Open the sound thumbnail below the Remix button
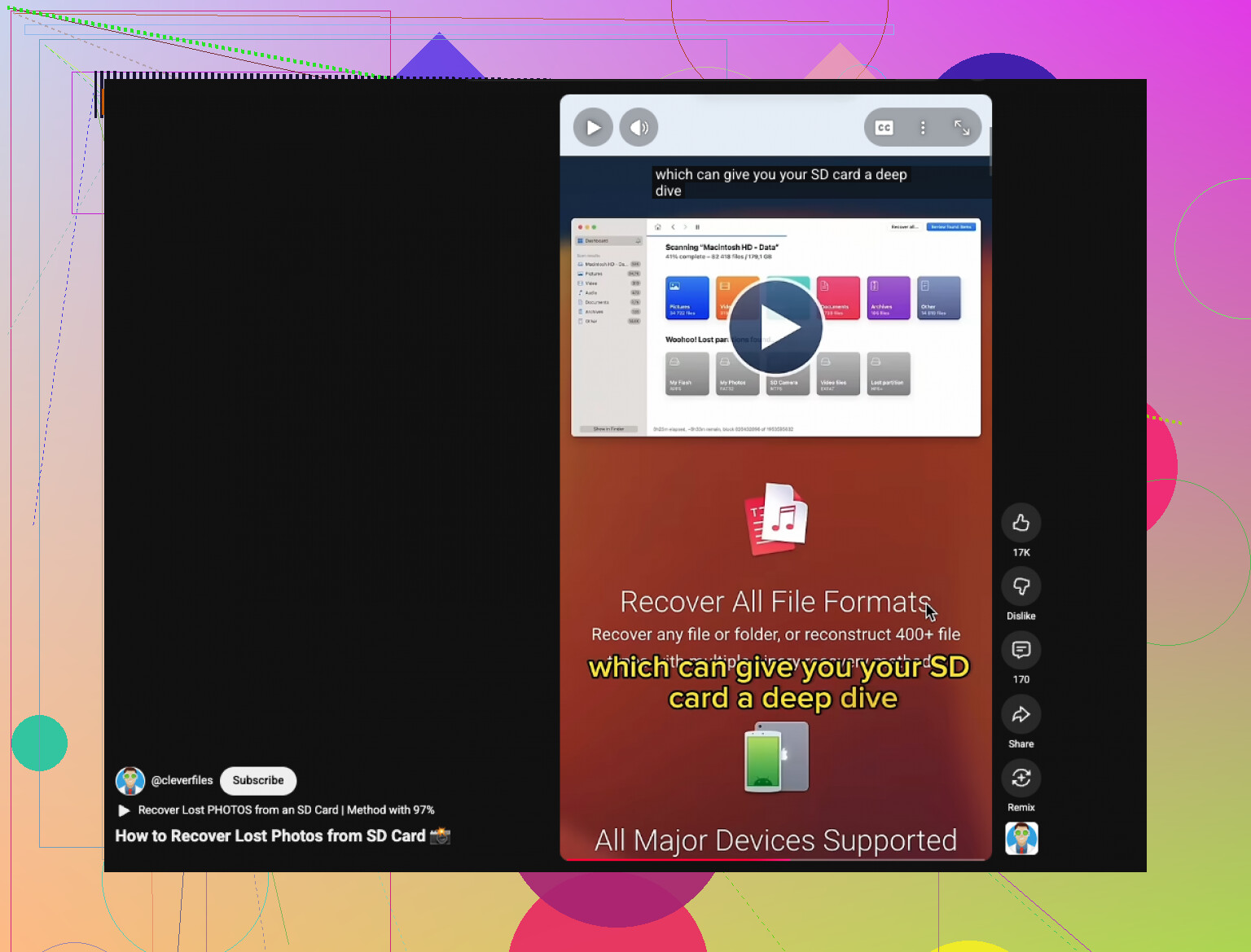This screenshot has width=1251, height=952. (x=1021, y=838)
